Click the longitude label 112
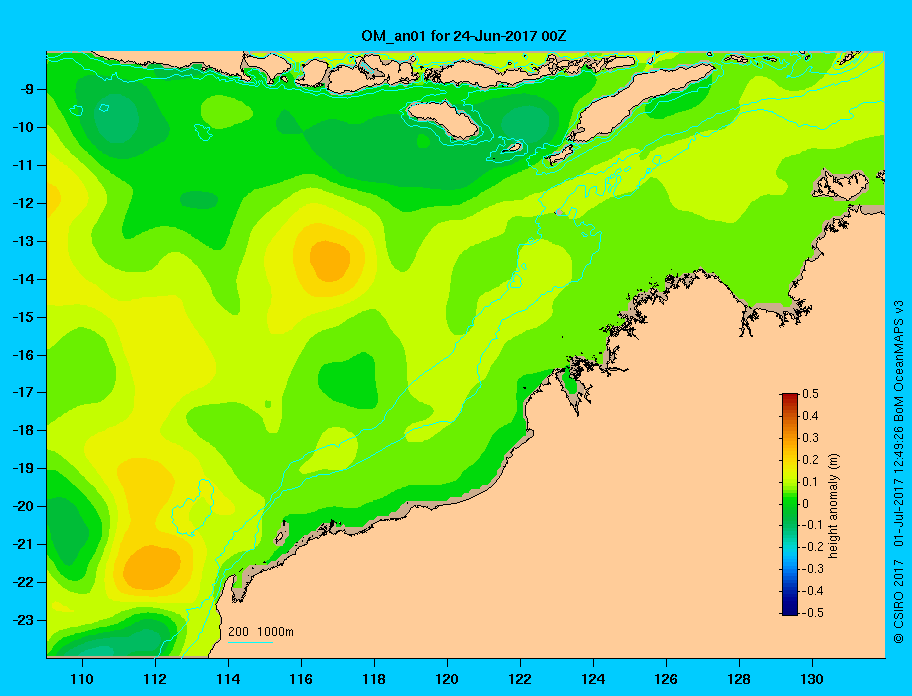Viewport: 912px width, 696px height. [155, 679]
